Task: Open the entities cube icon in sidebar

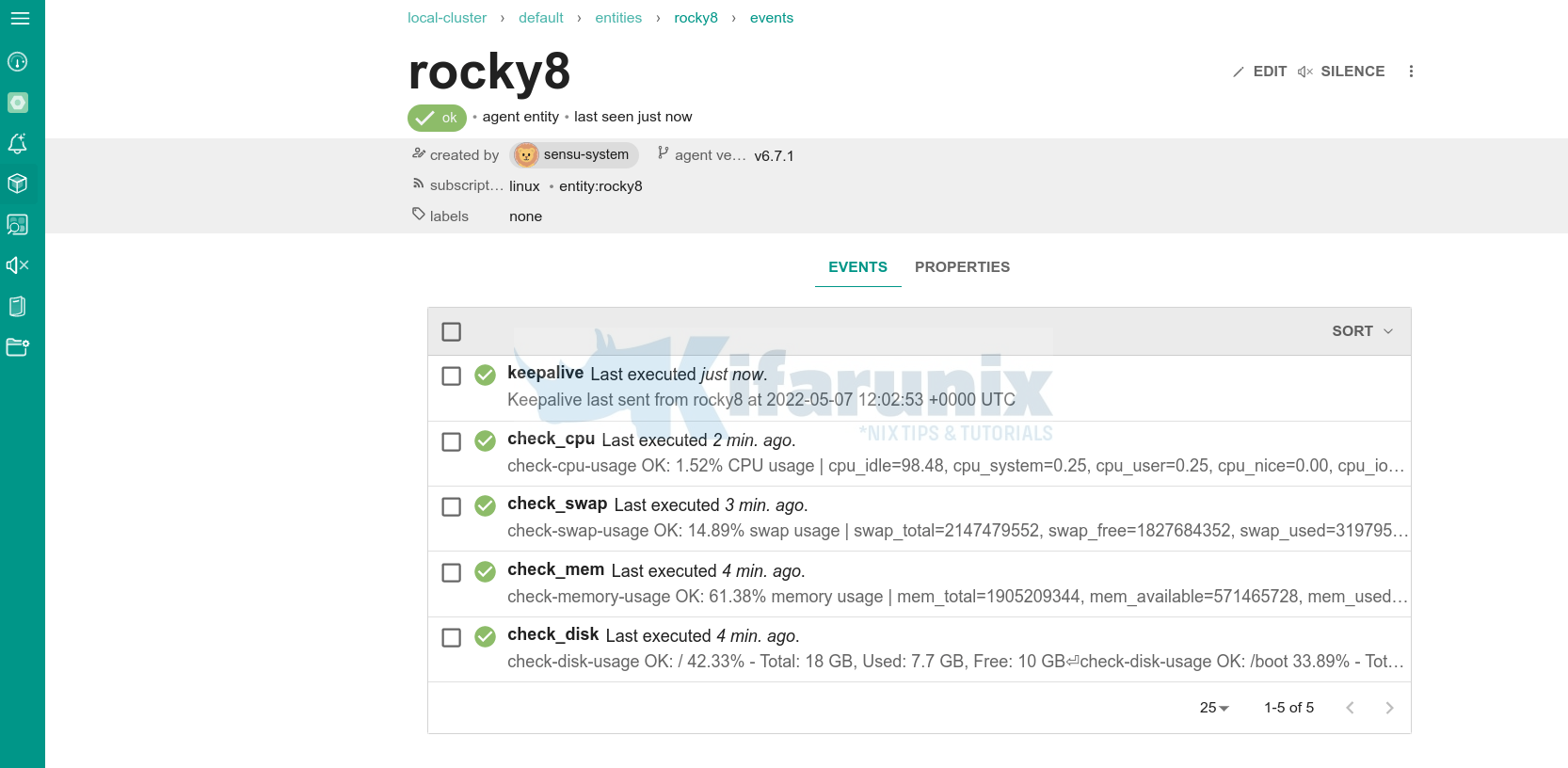Action: pyautogui.click(x=18, y=184)
